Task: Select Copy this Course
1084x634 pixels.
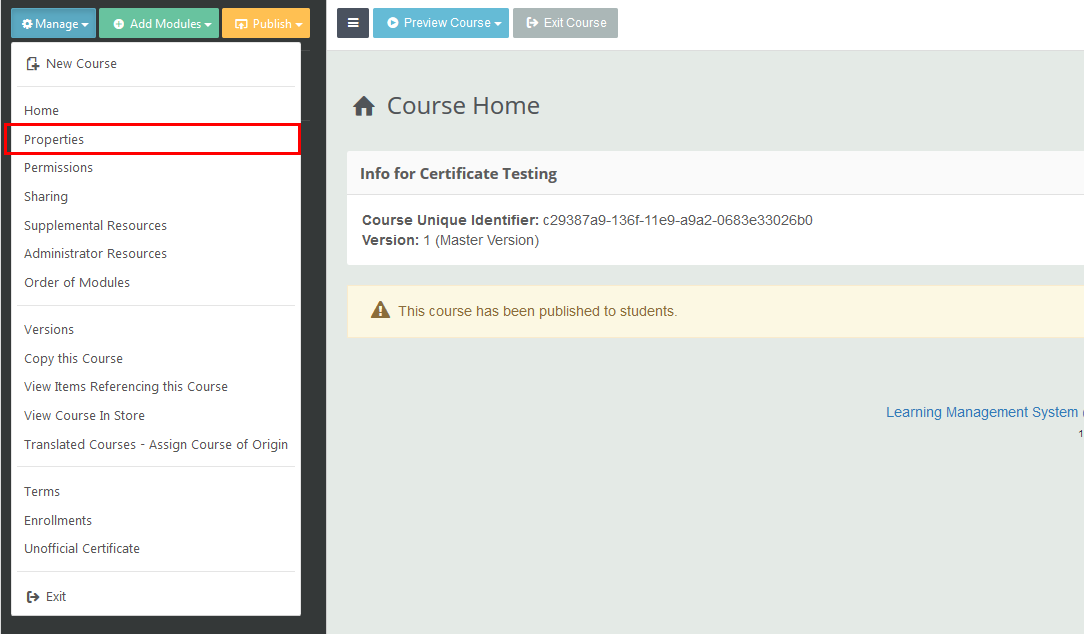Action: tap(73, 358)
